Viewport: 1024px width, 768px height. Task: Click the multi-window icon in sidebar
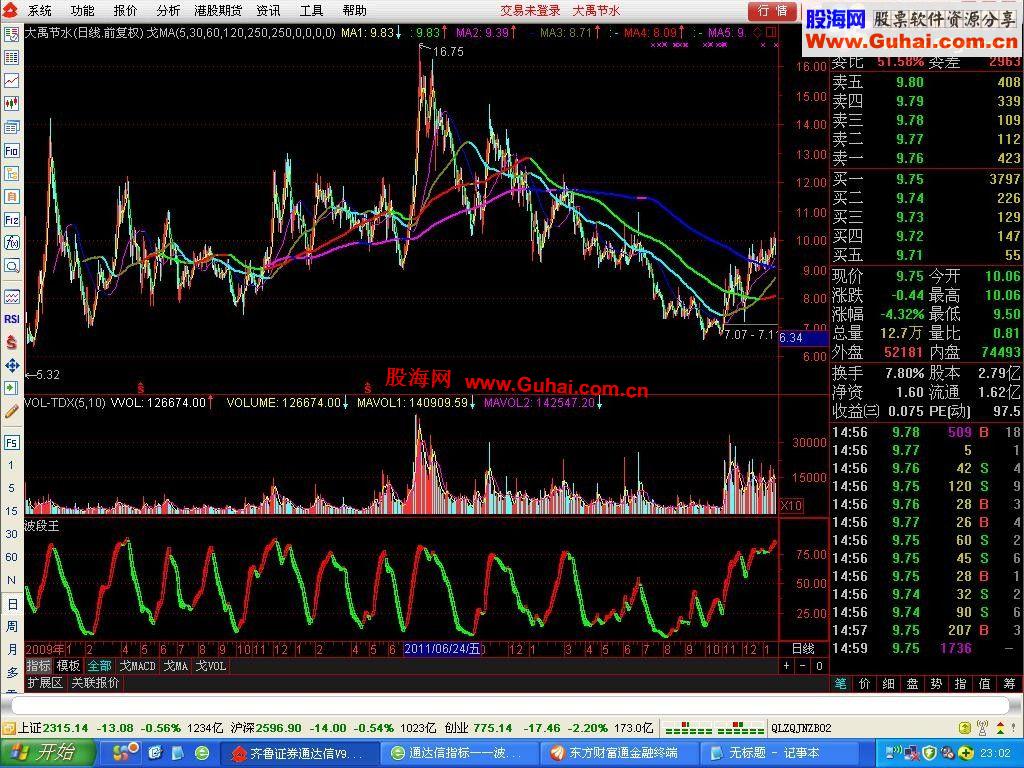(11, 127)
